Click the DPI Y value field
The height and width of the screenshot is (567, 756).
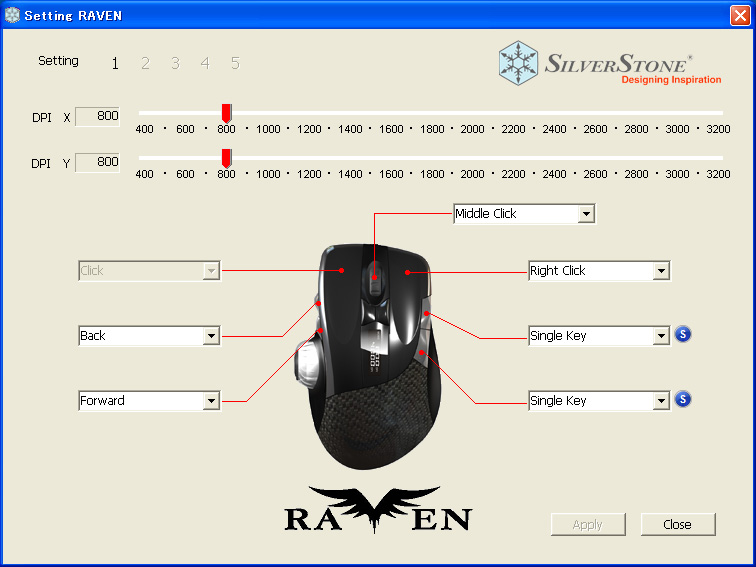pos(97,162)
